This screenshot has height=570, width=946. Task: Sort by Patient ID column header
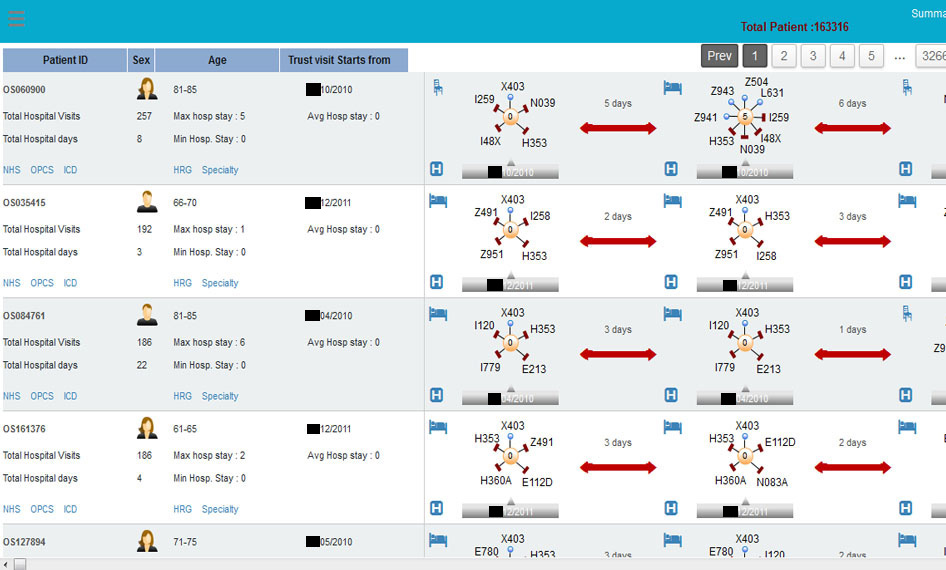click(x=65, y=60)
